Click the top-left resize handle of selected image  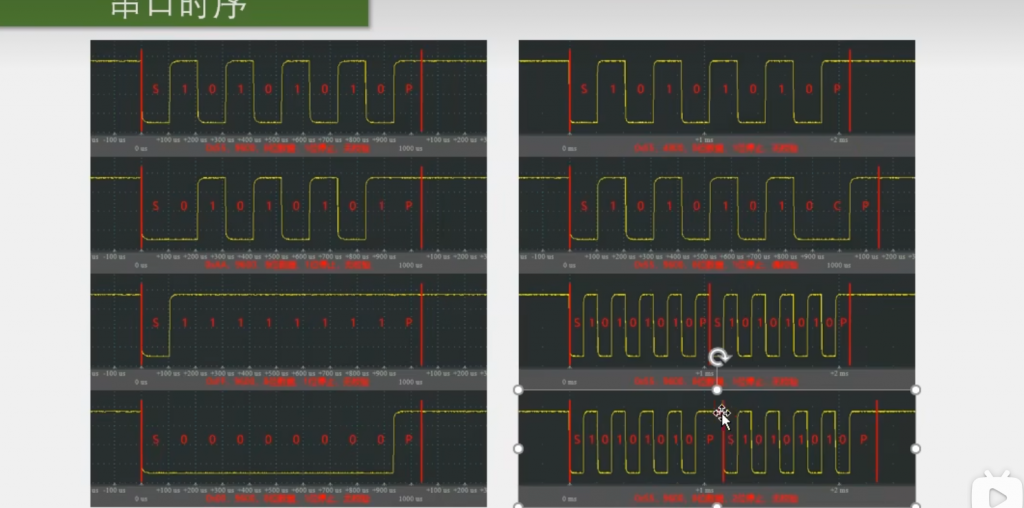pos(518,390)
